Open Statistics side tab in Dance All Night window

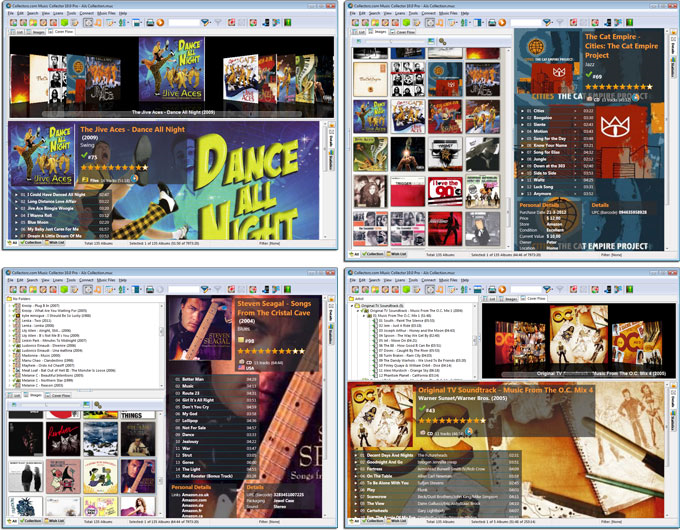pos(332,159)
